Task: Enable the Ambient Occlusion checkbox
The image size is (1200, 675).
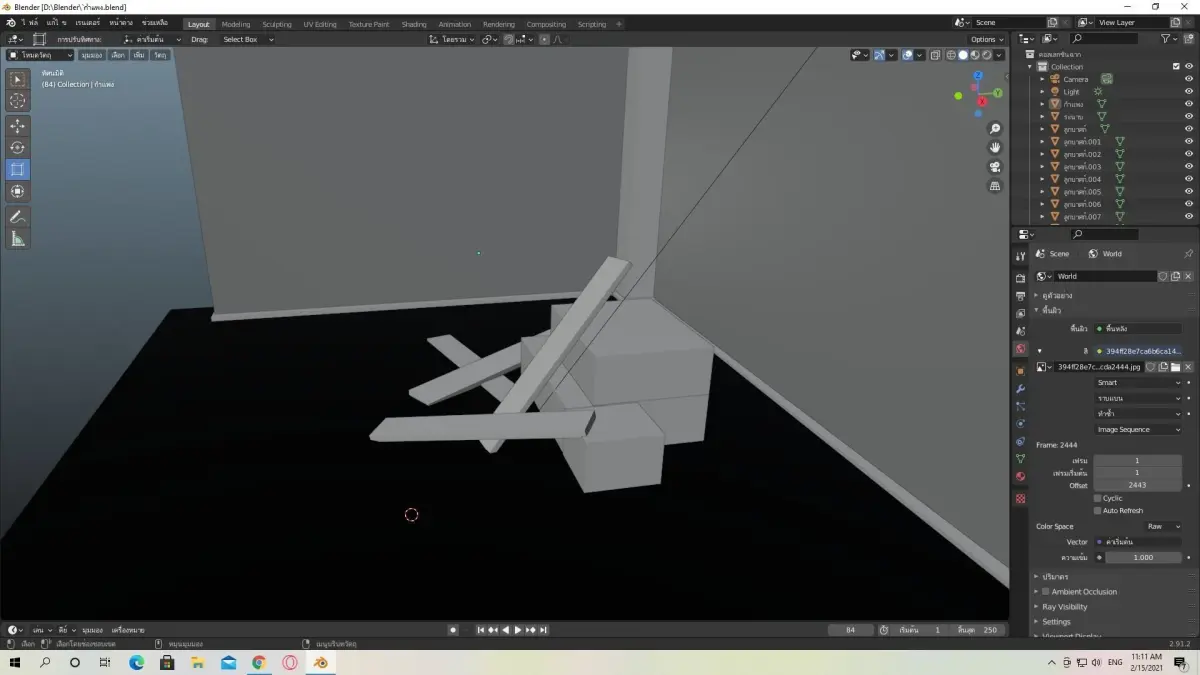Action: (1046, 591)
